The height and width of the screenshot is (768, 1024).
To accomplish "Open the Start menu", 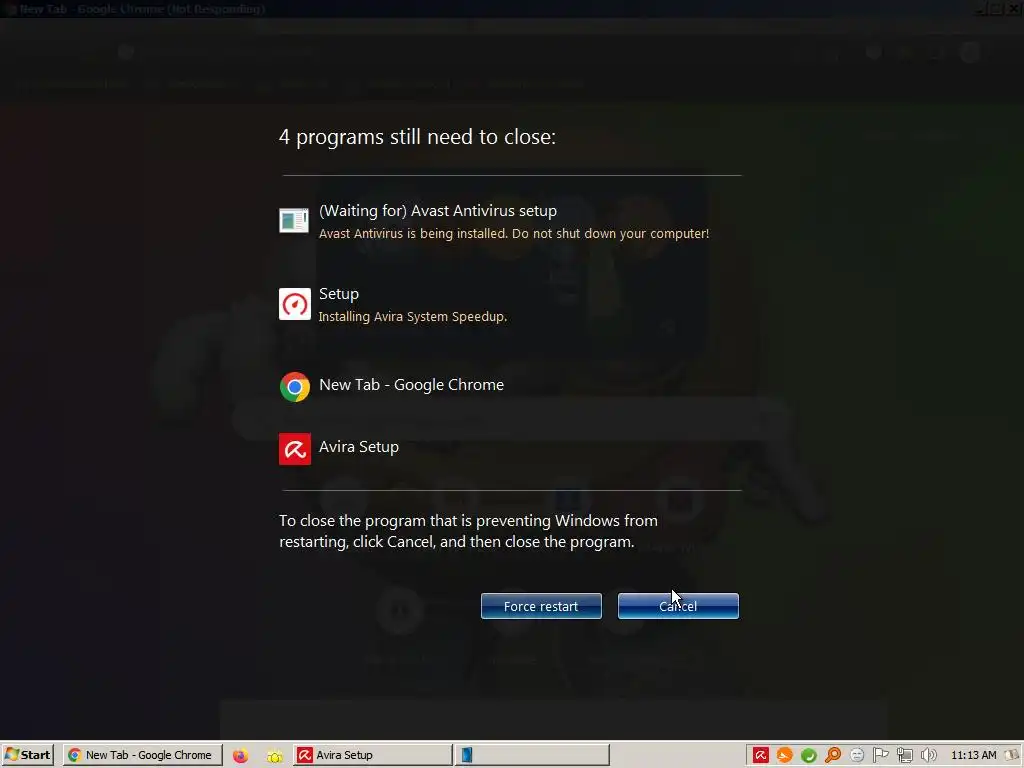I will coord(27,755).
